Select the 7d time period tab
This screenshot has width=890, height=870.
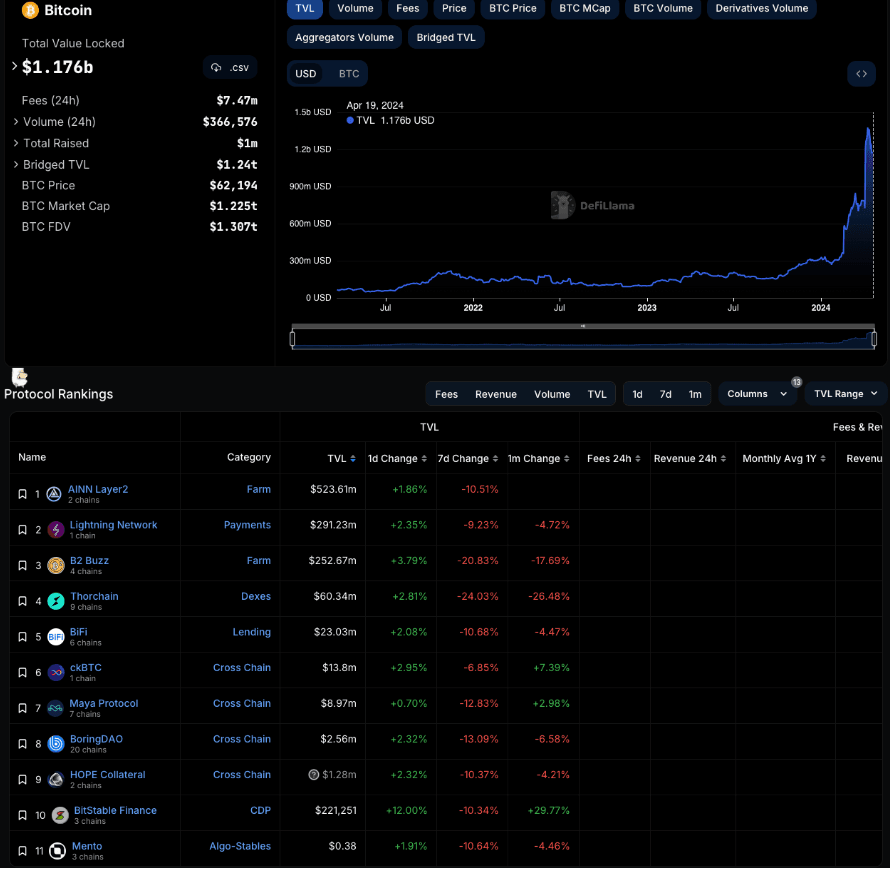pos(665,394)
